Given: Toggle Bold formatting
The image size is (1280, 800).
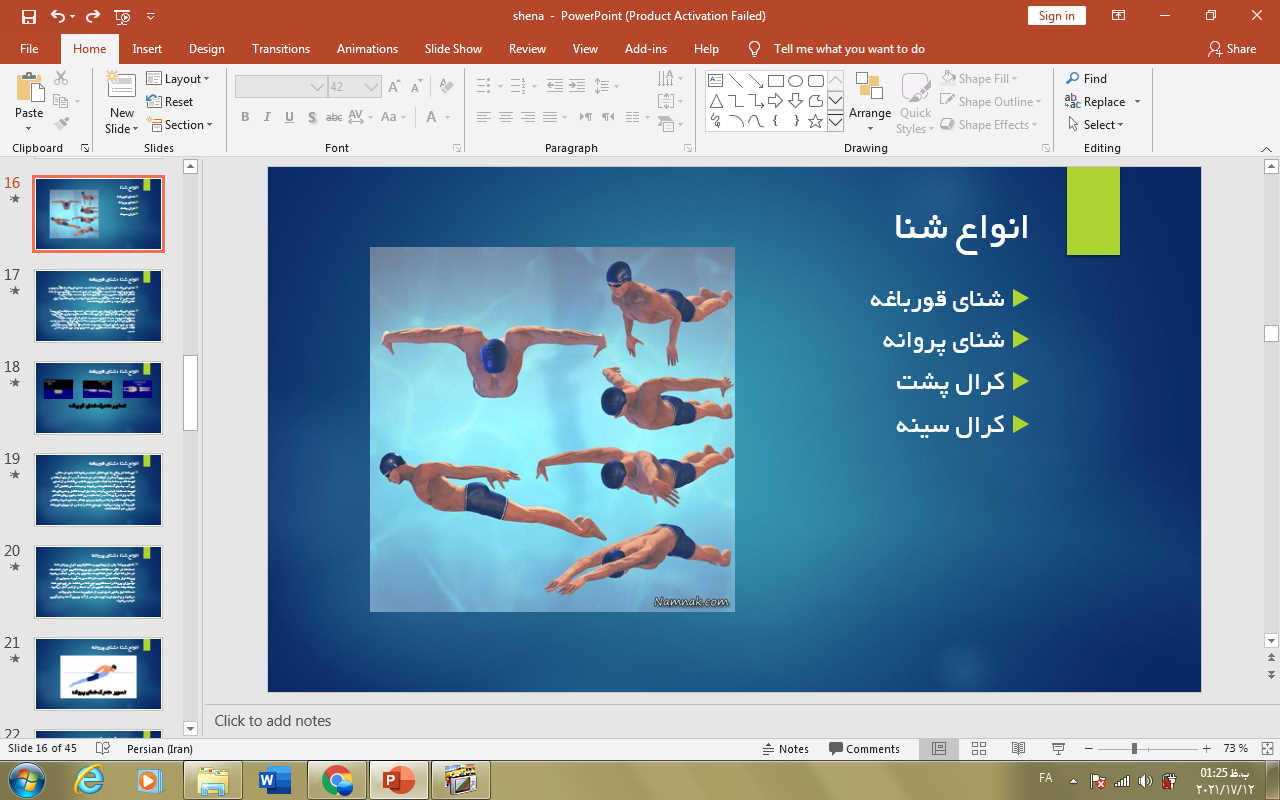Looking at the screenshot, I should pos(245,118).
